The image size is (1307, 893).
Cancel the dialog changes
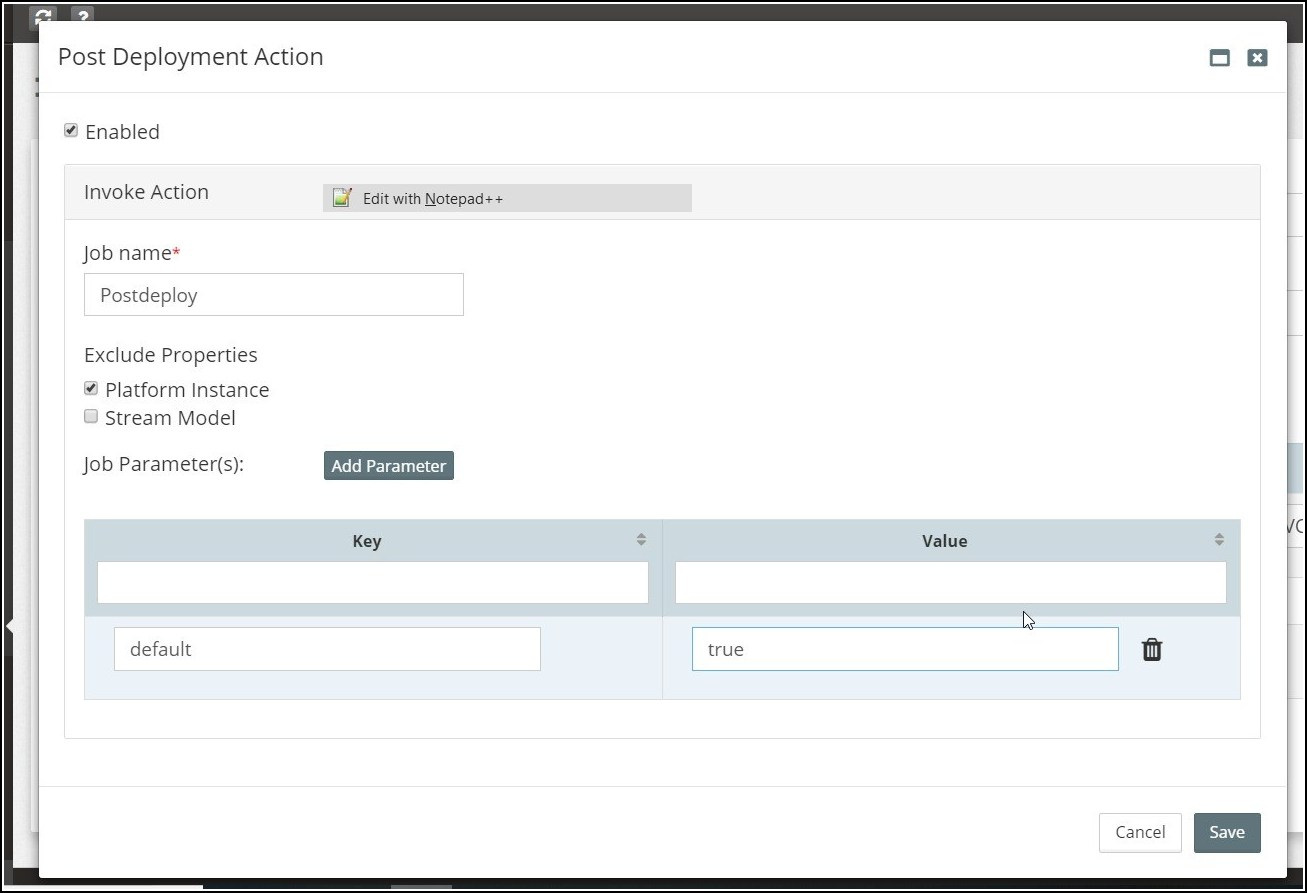coord(1139,832)
